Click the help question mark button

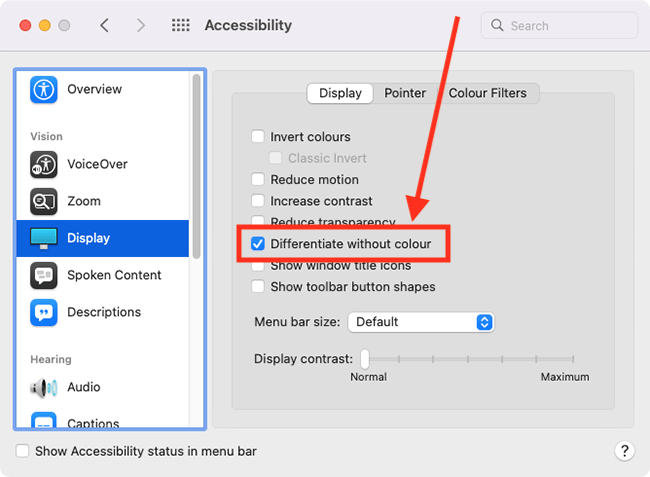624,450
